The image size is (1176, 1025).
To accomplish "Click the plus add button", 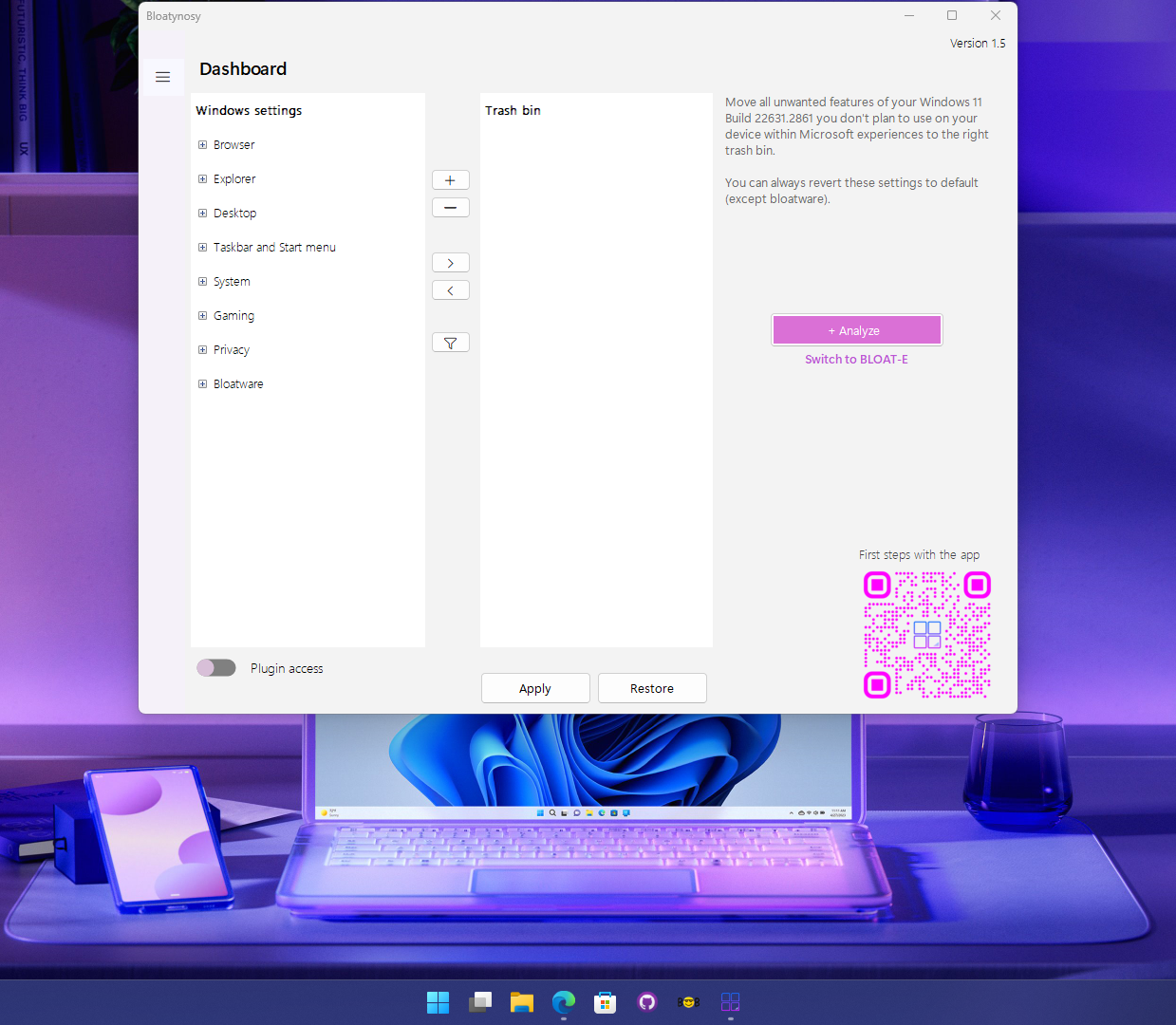I will (x=450, y=180).
